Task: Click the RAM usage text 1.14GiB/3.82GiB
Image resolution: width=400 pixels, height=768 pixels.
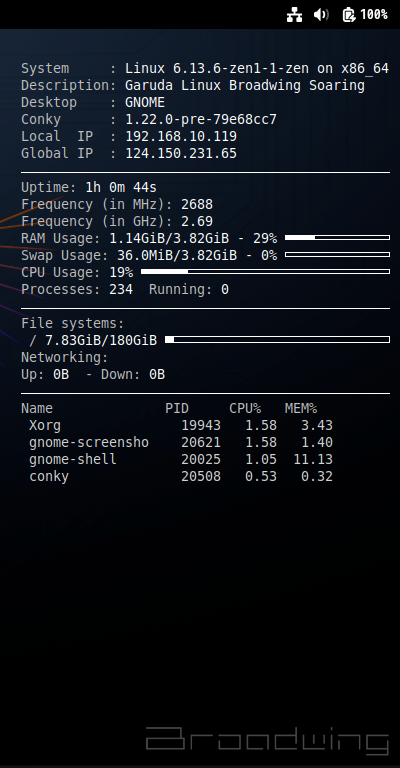Action: click(169, 239)
